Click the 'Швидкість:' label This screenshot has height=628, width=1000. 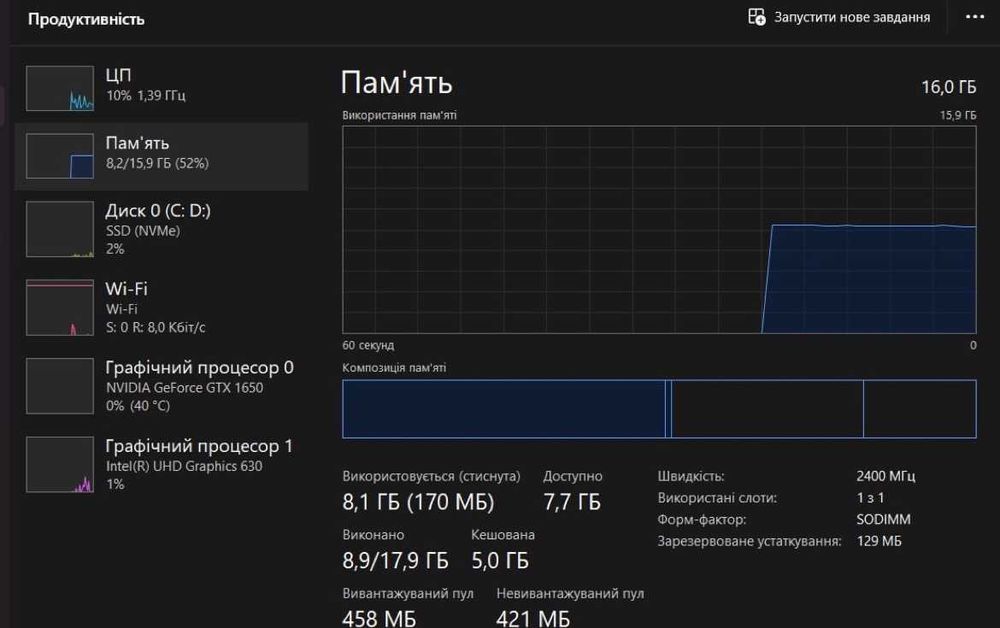tap(691, 476)
